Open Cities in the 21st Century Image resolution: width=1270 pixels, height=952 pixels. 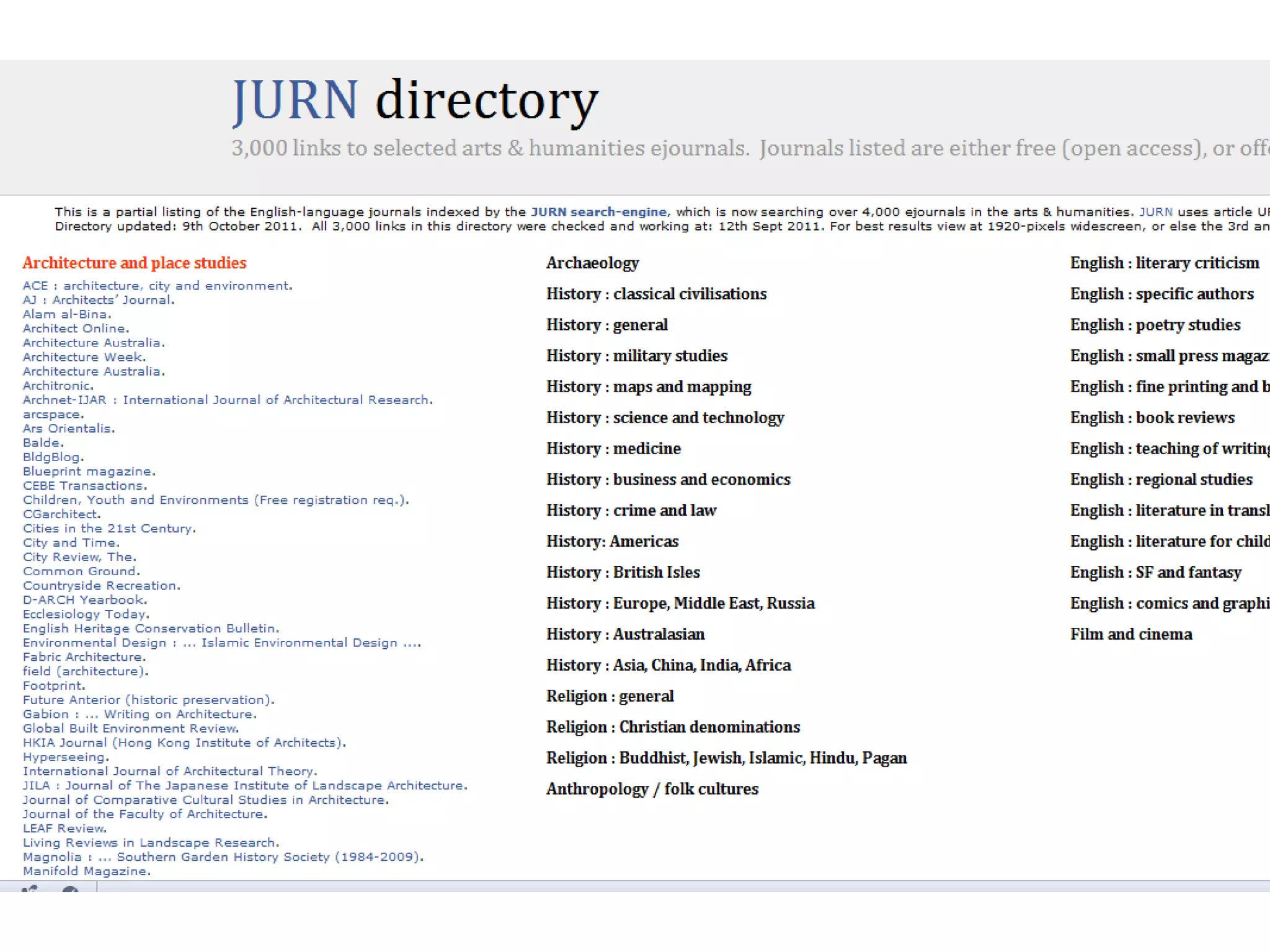tap(109, 529)
